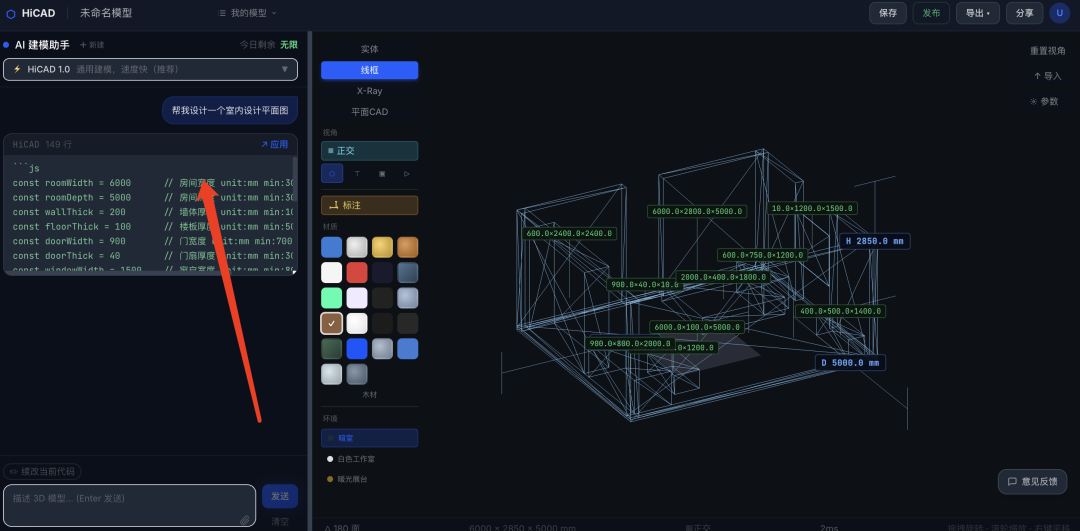Click the resize handle of the code block

coord(294,272)
